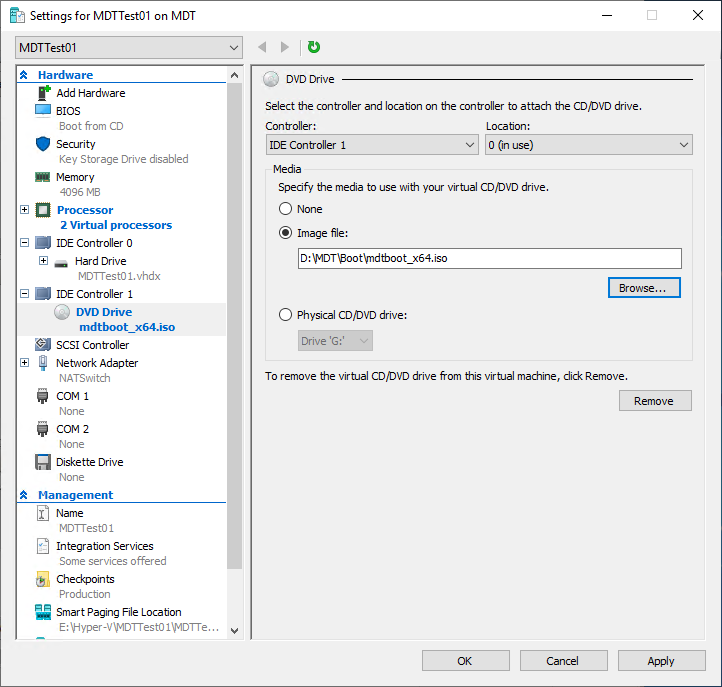This screenshot has height=687, width=722.
Task: Open the Controller dropdown IDE Controller 1
Action: 372,145
